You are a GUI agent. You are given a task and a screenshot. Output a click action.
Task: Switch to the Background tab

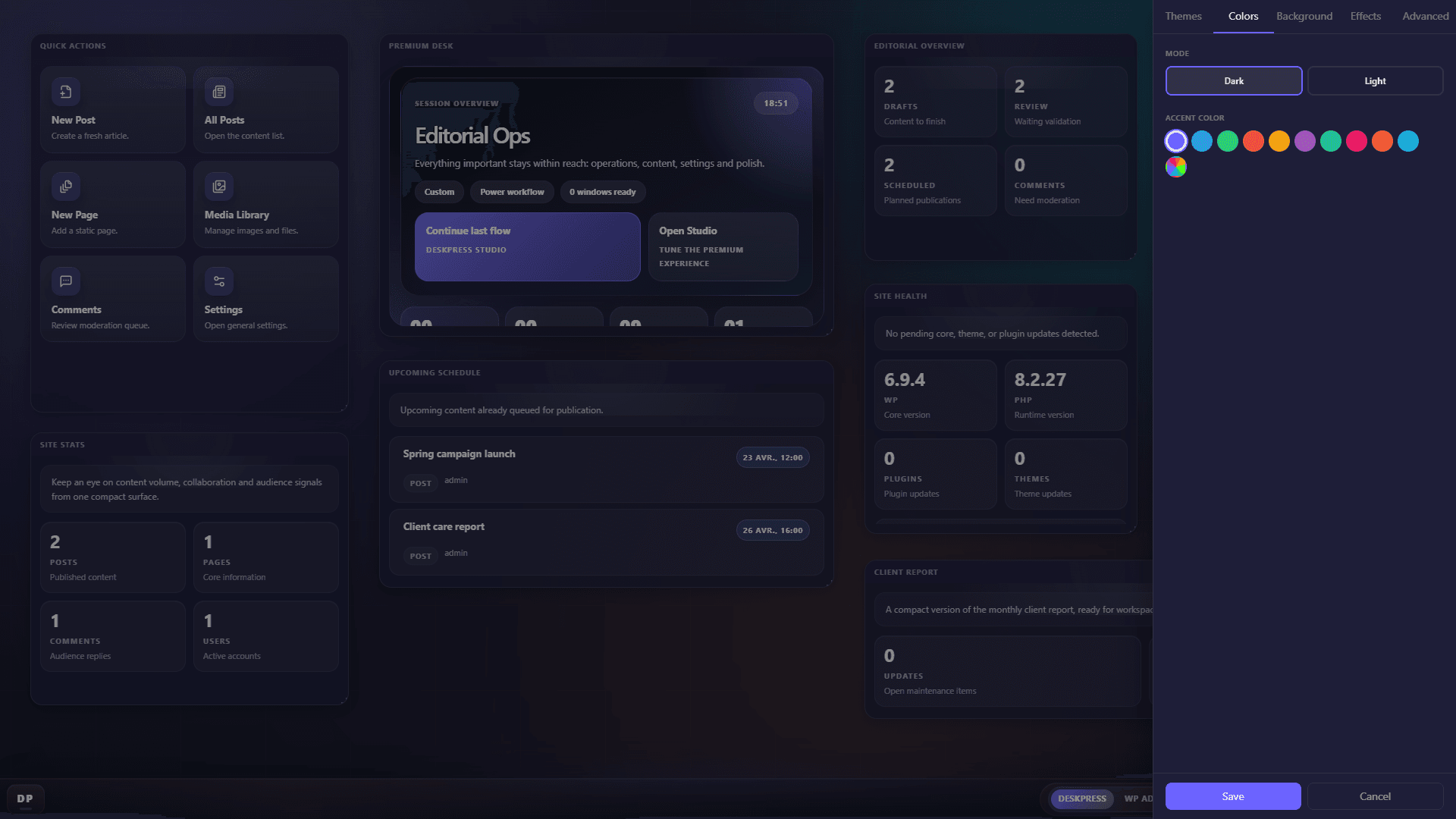pos(1303,16)
